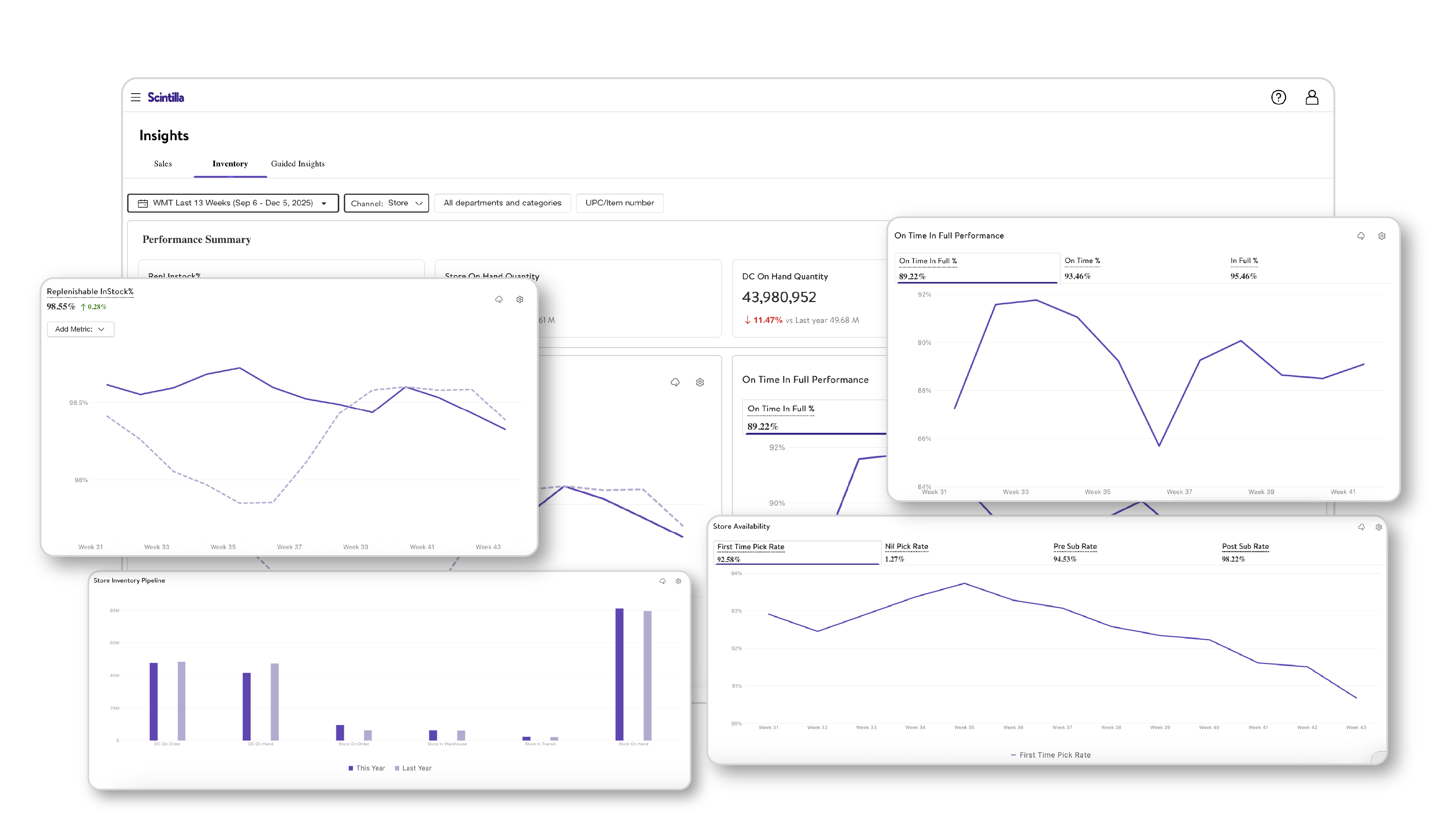This screenshot has width=1456, height=819.
Task: Toggle This Year legend series
Action: 367,768
